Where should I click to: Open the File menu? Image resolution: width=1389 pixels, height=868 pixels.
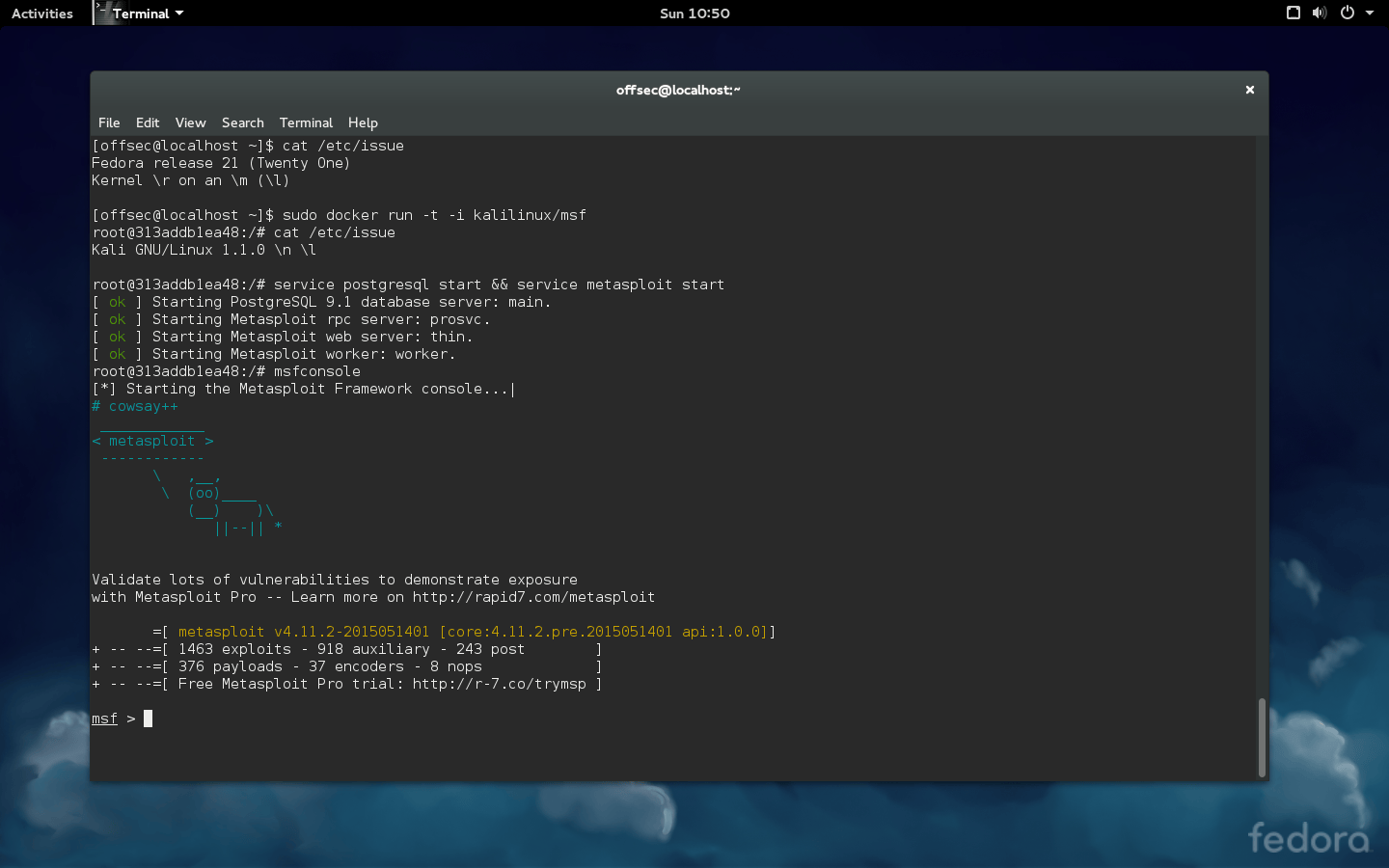109,122
